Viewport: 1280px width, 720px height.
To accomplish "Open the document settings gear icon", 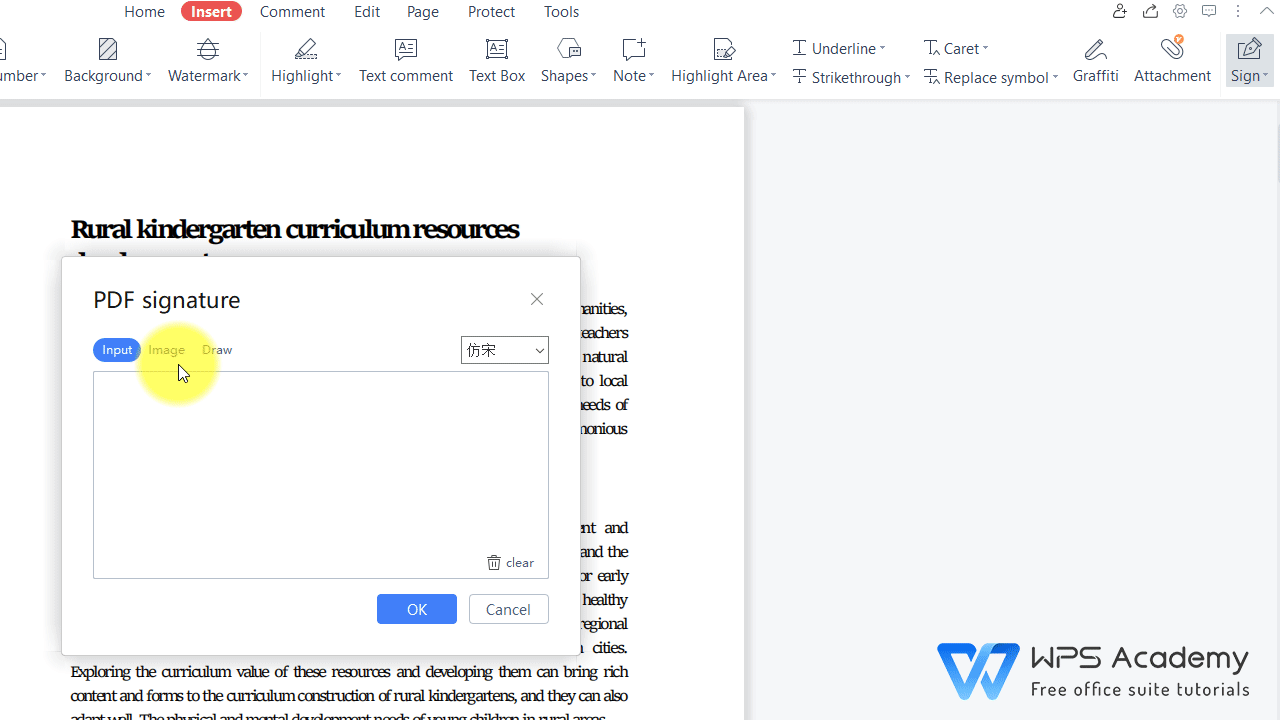I will (x=1179, y=11).
